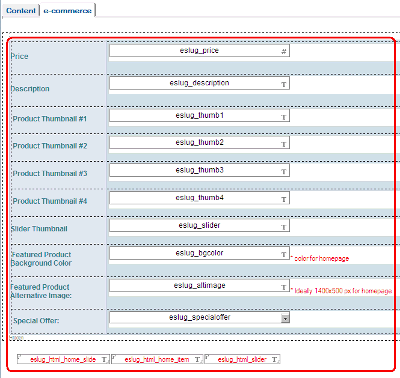This screenshot has height=378, width=400.
Task: Click the Slider Thumbnail label
Action: pyautogui.click(x=39, y=229)
